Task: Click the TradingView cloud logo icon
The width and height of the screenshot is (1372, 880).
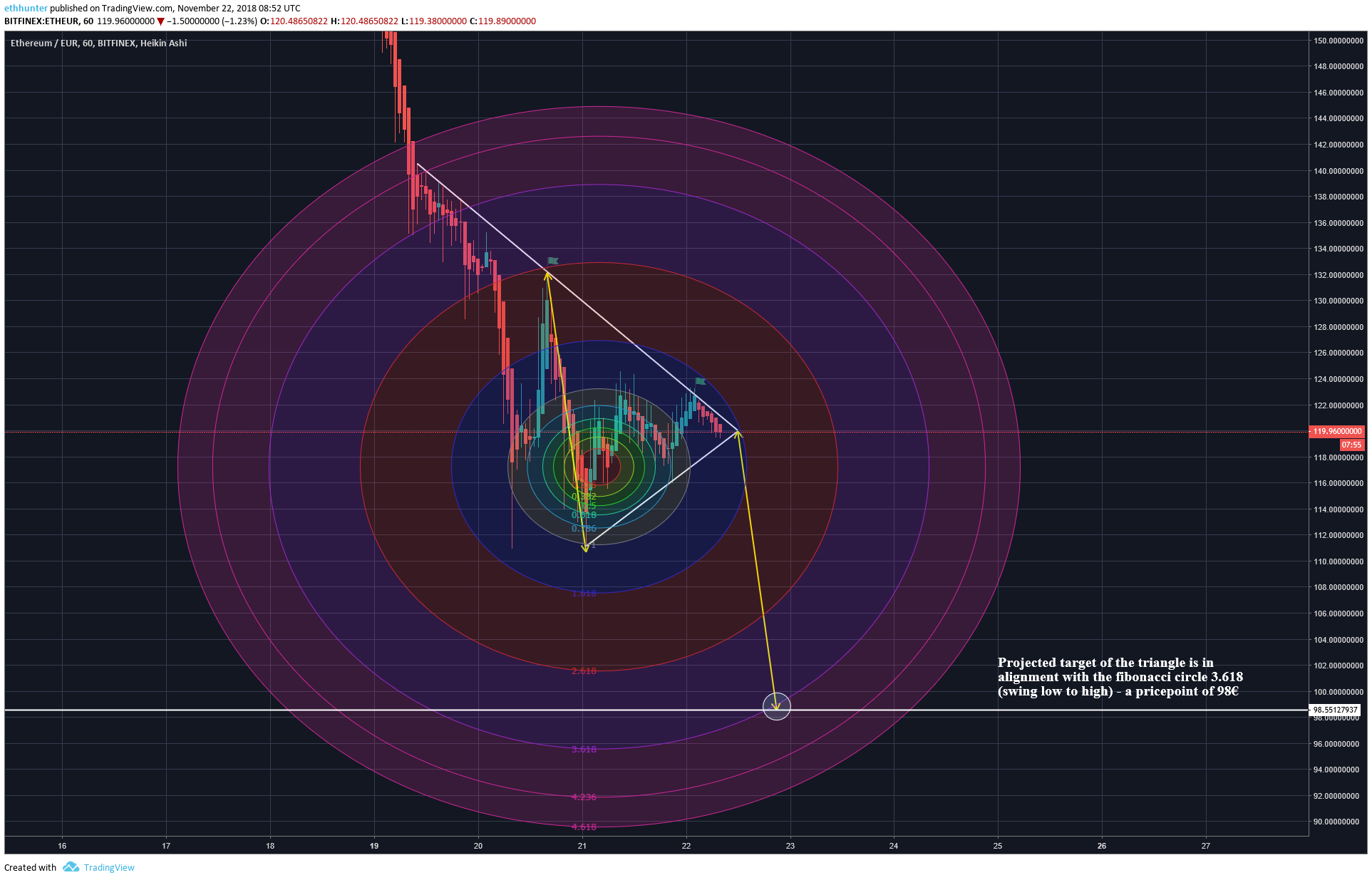Action: tap(71, 867)
